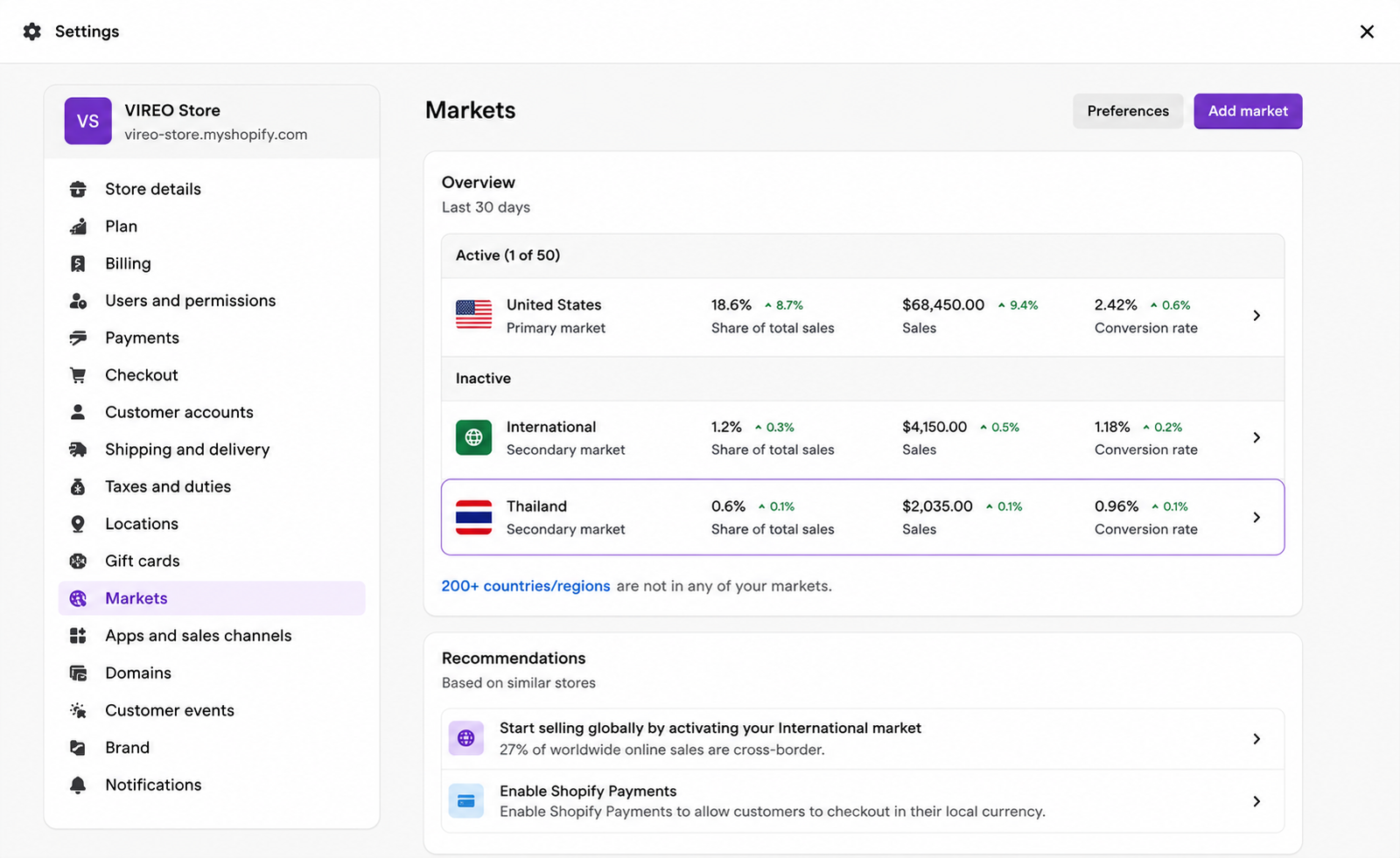Screen dimensions: 1400x858
Task: Select the Billing receipt icon in sidebar
Action: click(78, 263)
